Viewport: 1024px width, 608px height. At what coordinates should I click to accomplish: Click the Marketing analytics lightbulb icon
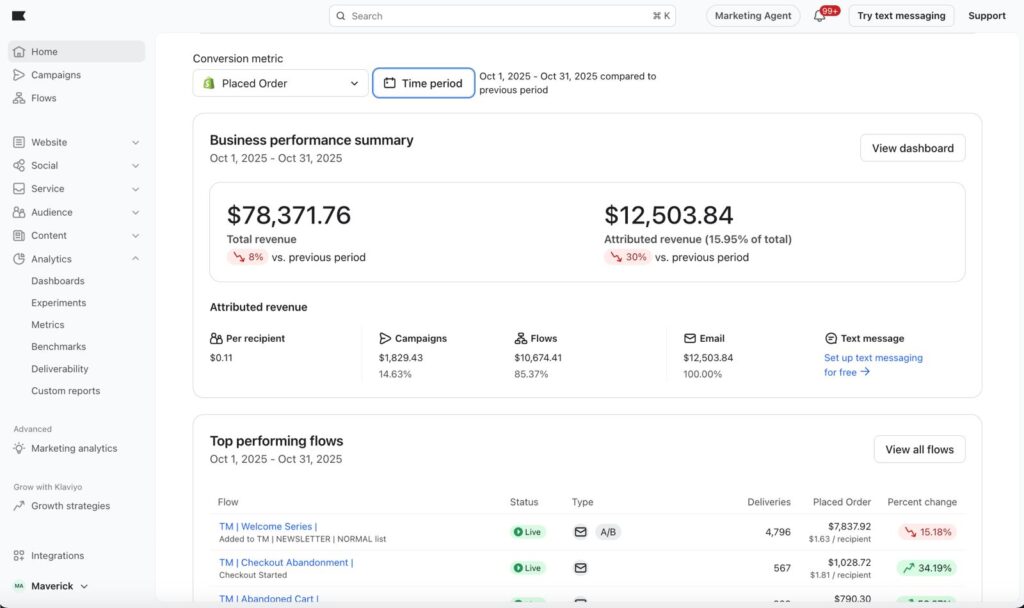(x=19, y=449)
